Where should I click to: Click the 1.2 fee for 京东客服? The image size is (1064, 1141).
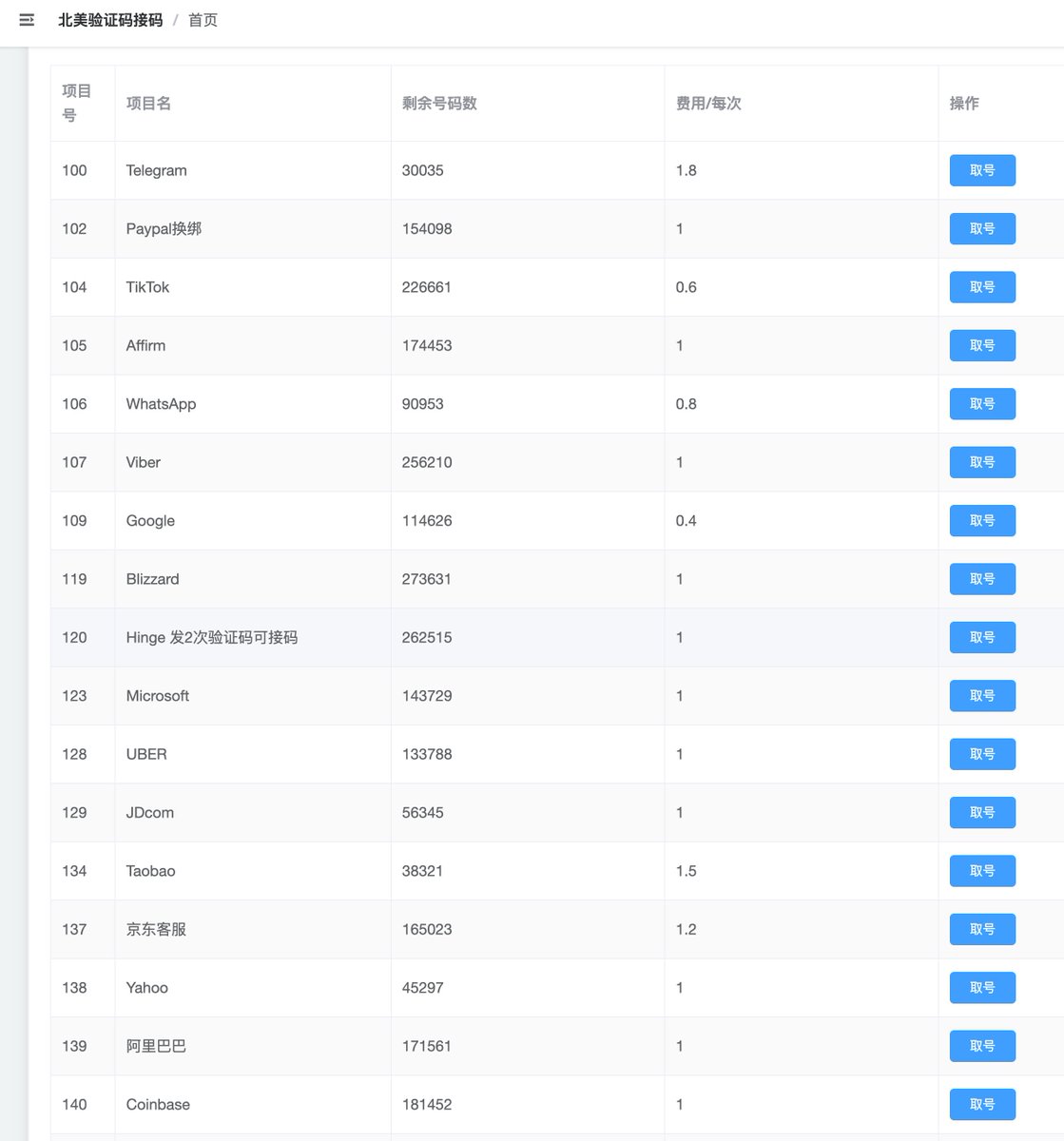pos(686,929)
